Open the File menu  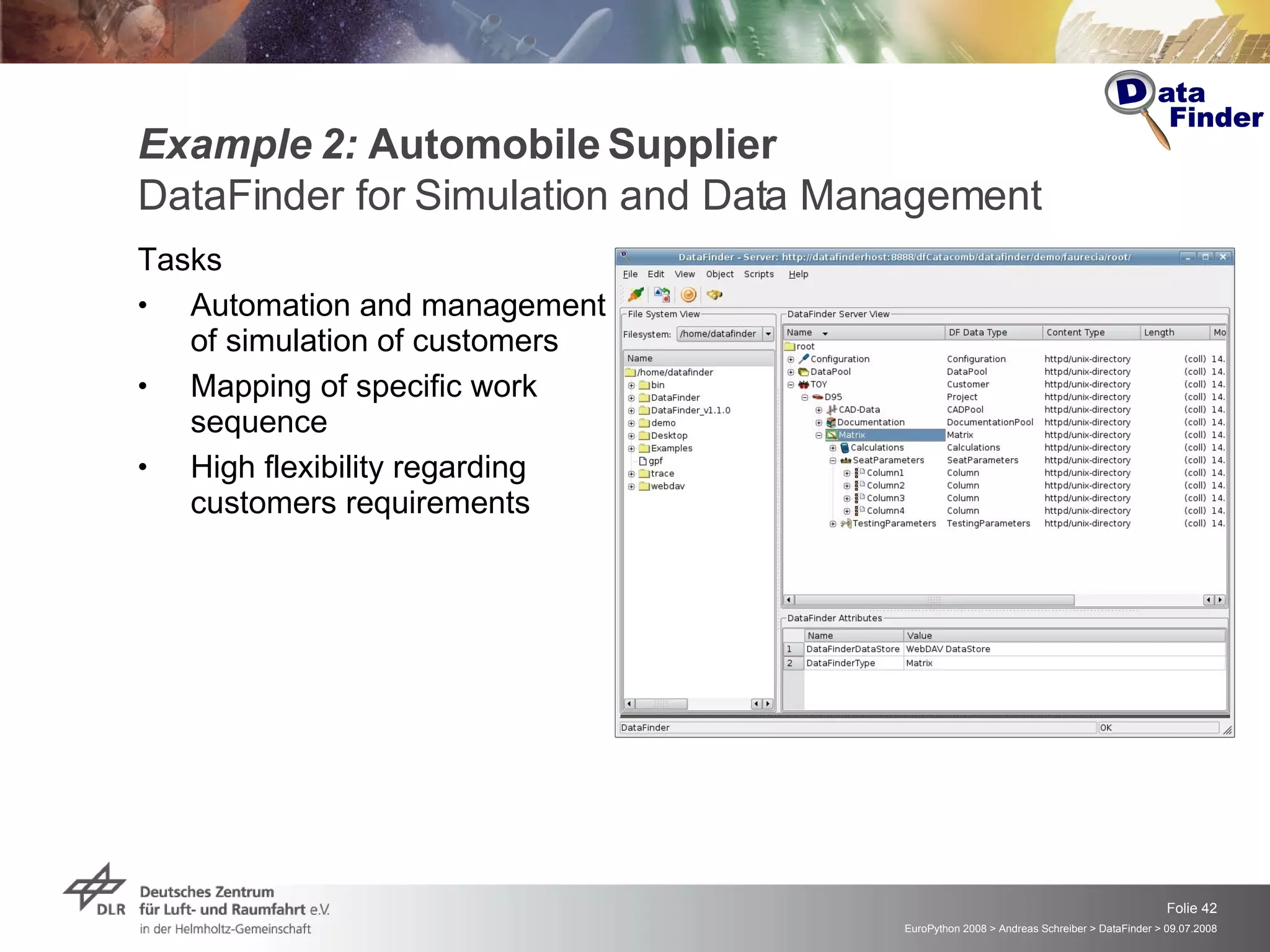pos(630,274)
